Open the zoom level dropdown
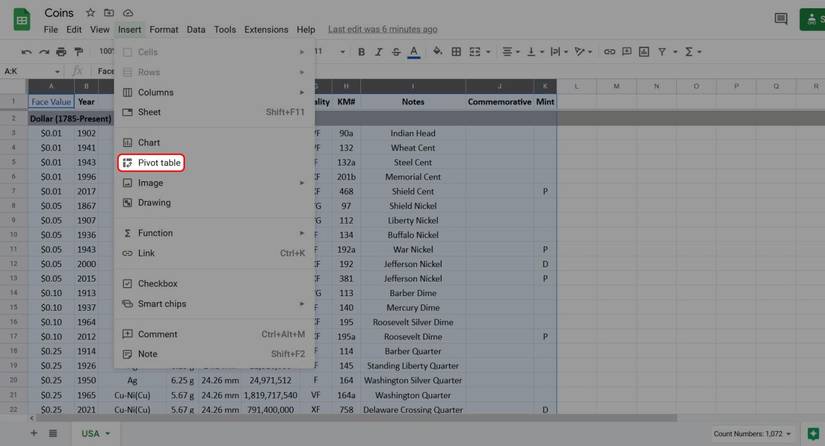The width and height of the screenshot is (825, 446). 106,52
